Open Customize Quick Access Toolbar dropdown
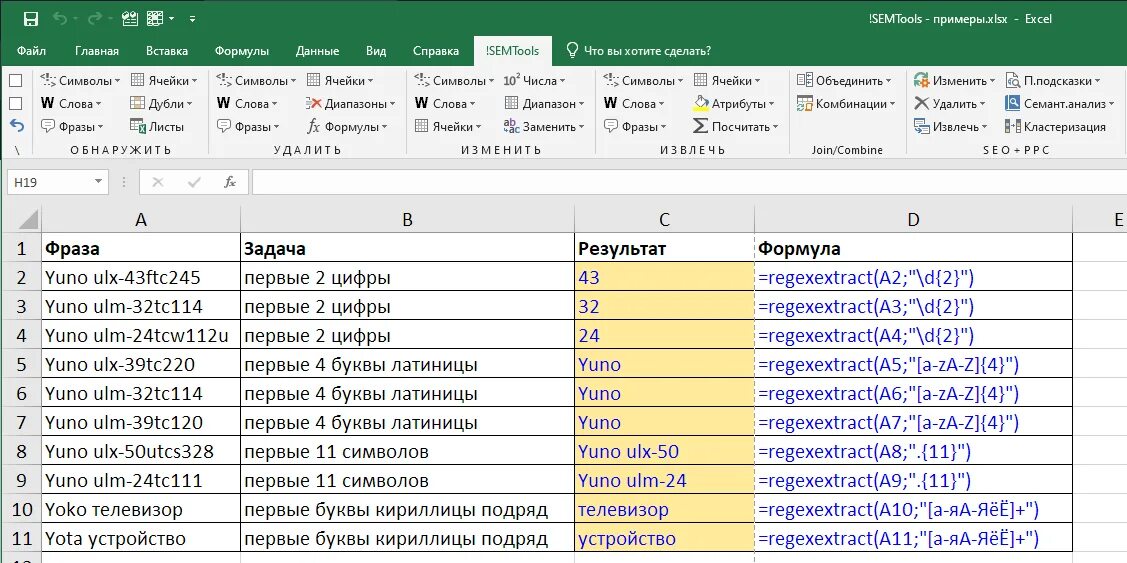1127x563 pixels. pyautogui.click(x=192, y=19)
